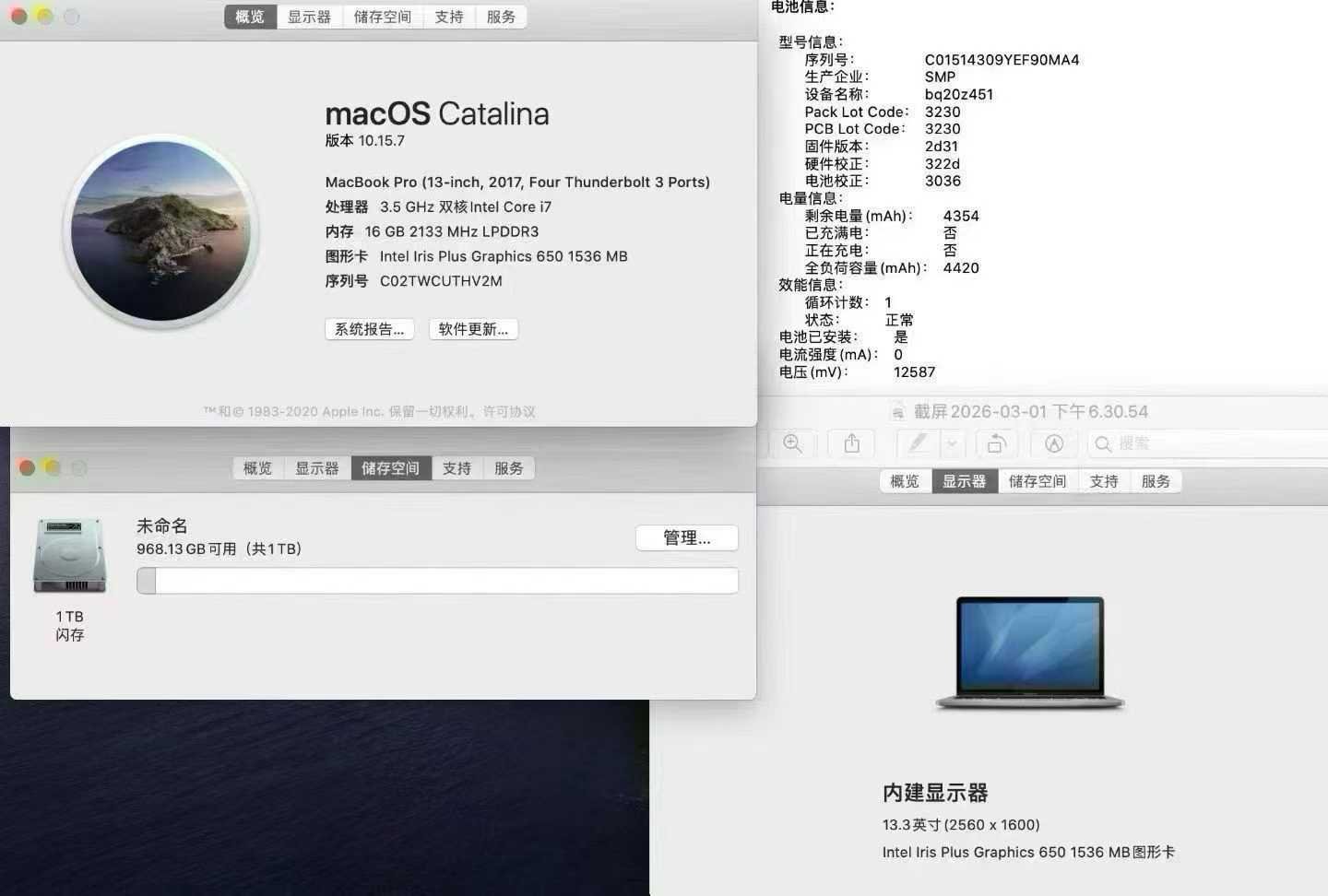
Task: Click the 13.3英寸 (2560 x 1600) text
Action: pyautogui.click(x=961, y=825)
